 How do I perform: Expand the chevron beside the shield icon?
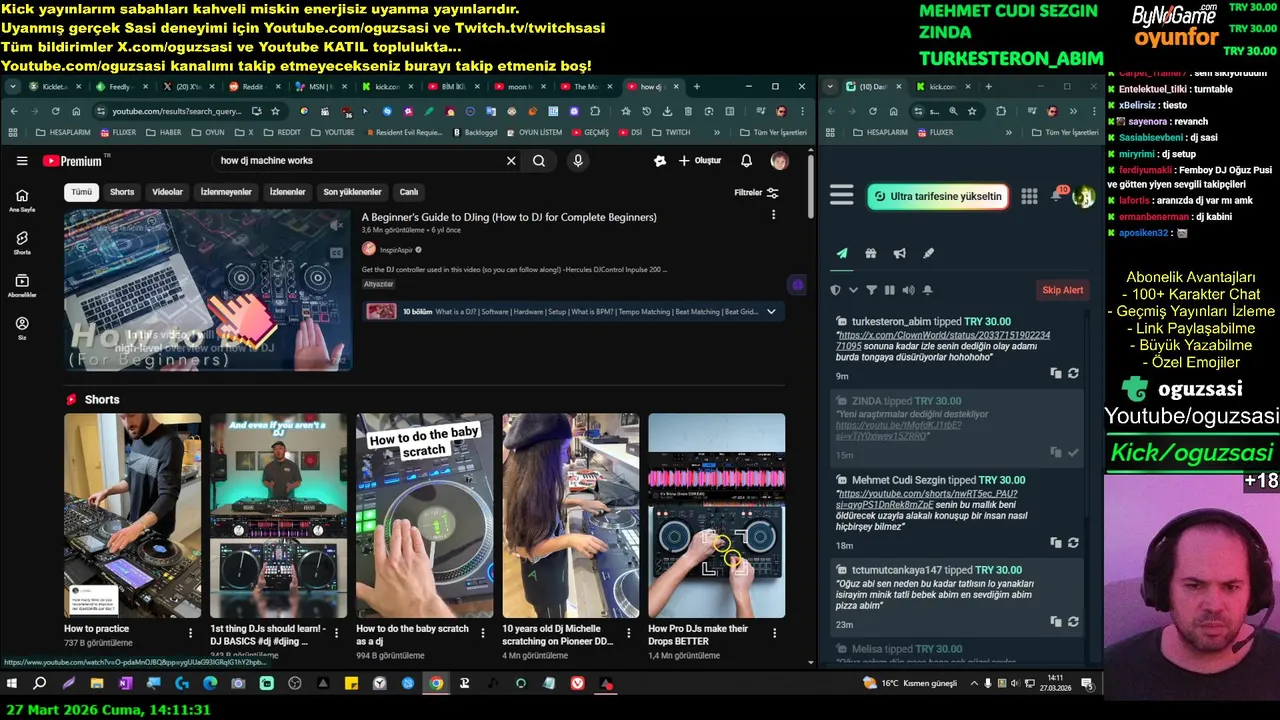point(853,290)
